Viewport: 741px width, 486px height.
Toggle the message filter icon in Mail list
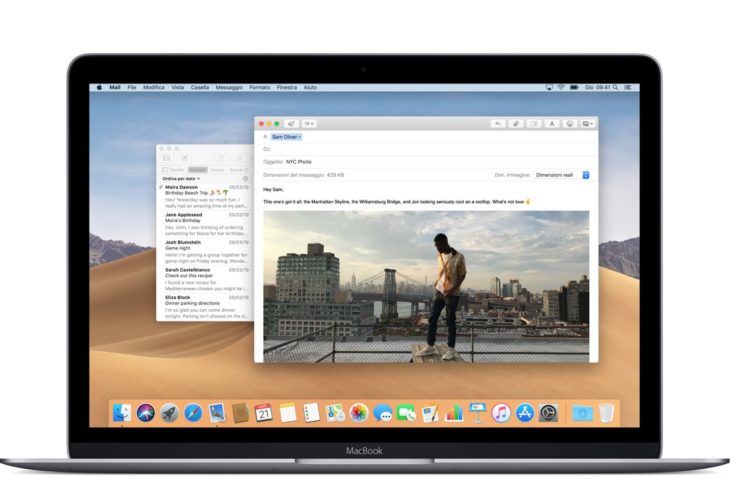pyautogui.click(x=245, y=179)
